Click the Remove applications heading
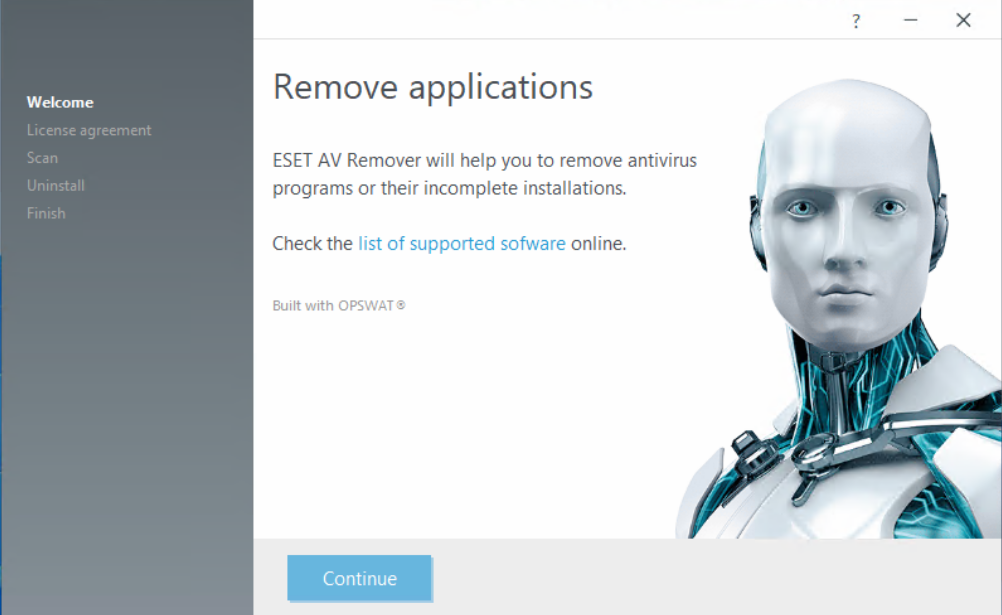1002x615 pixels. pyautogui.click(x=432, y=87)
